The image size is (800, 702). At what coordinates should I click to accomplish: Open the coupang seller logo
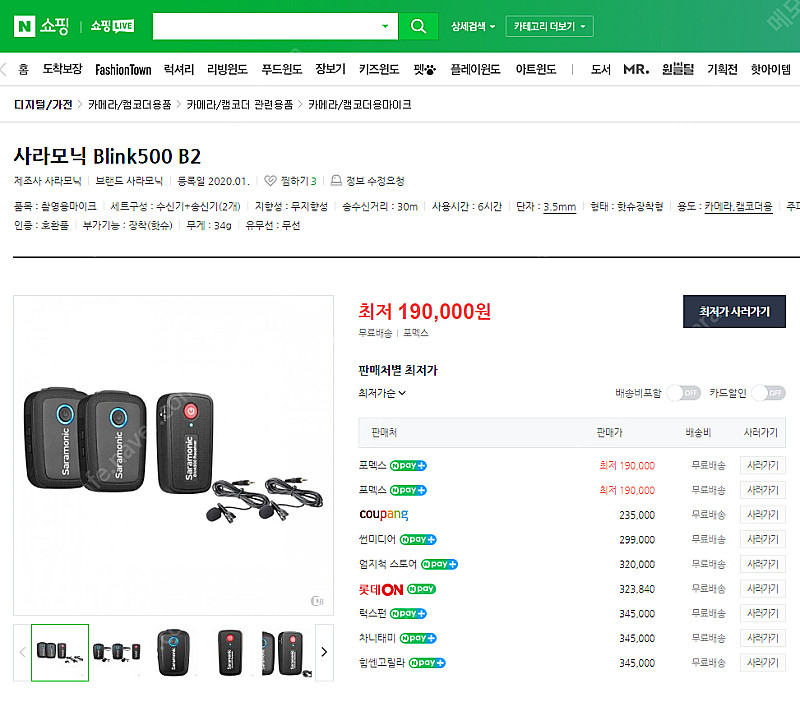point(384,514)
